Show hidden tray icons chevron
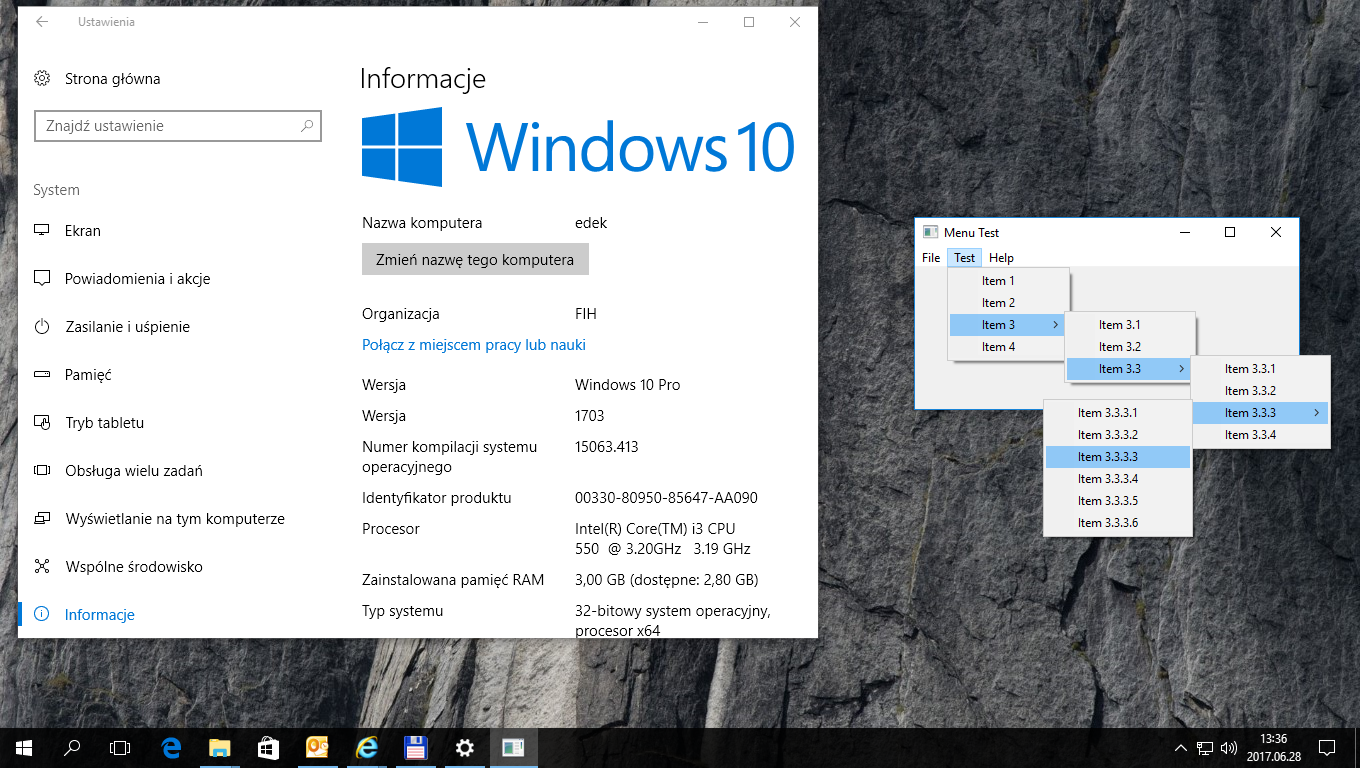 1180,747
